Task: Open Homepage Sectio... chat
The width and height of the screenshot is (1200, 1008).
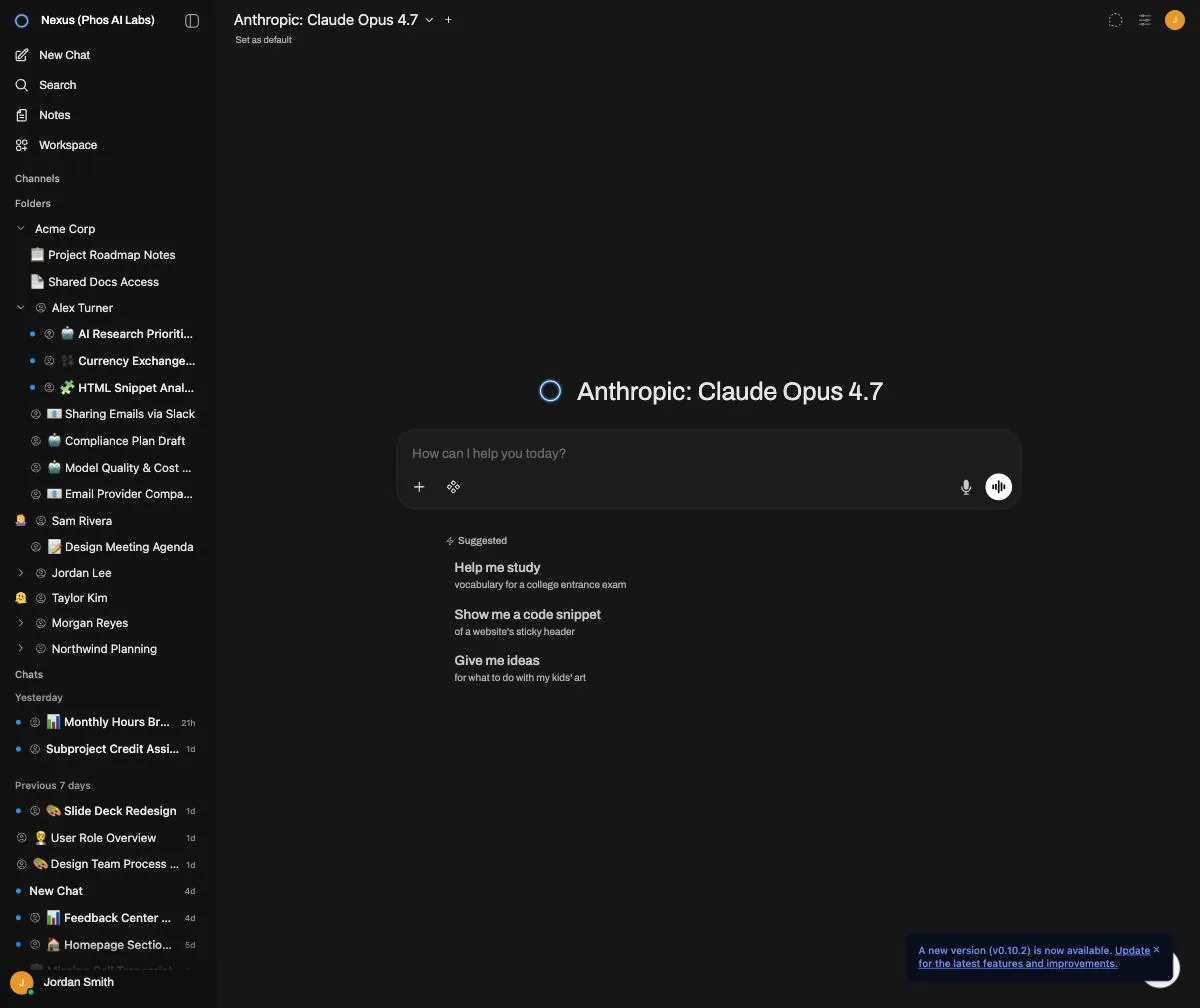Action: 107,945
